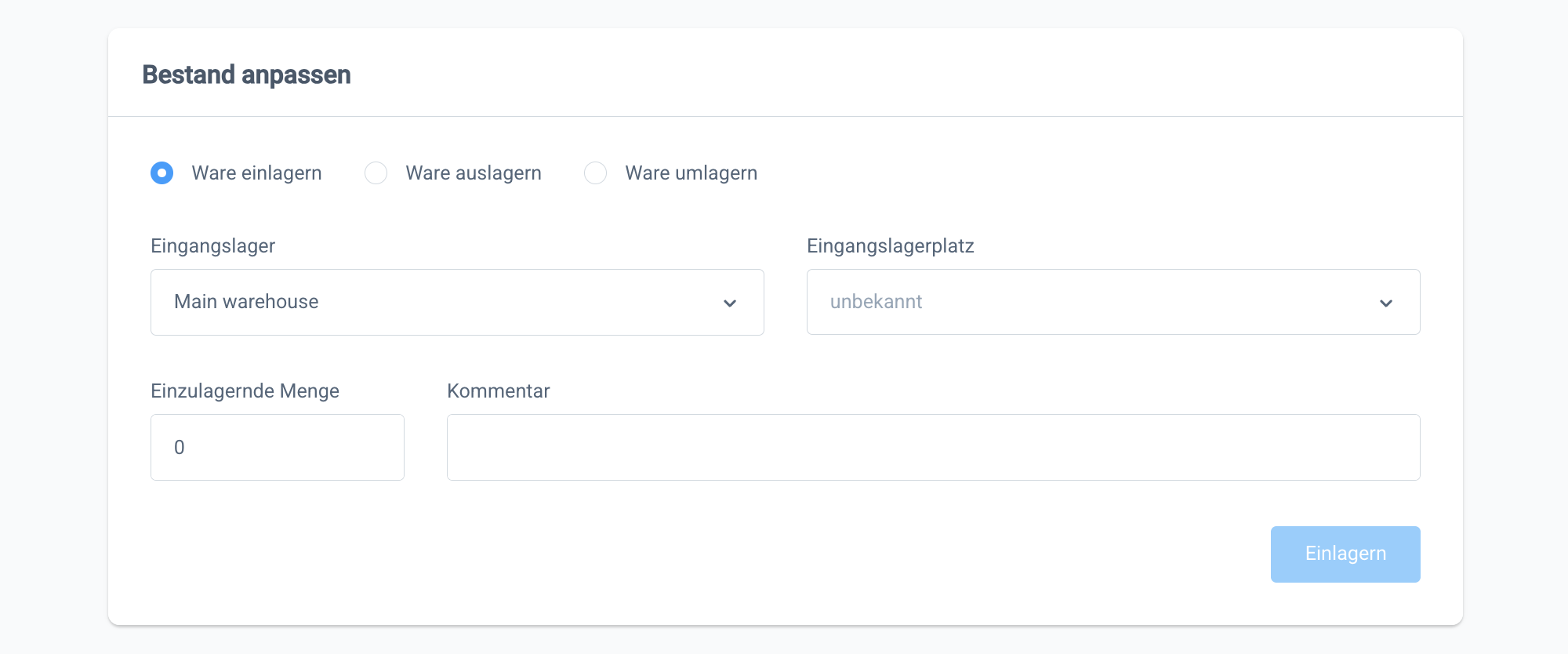Click into the Kommentar text field
Viewport: 1568px width, 654px height.
933,448
